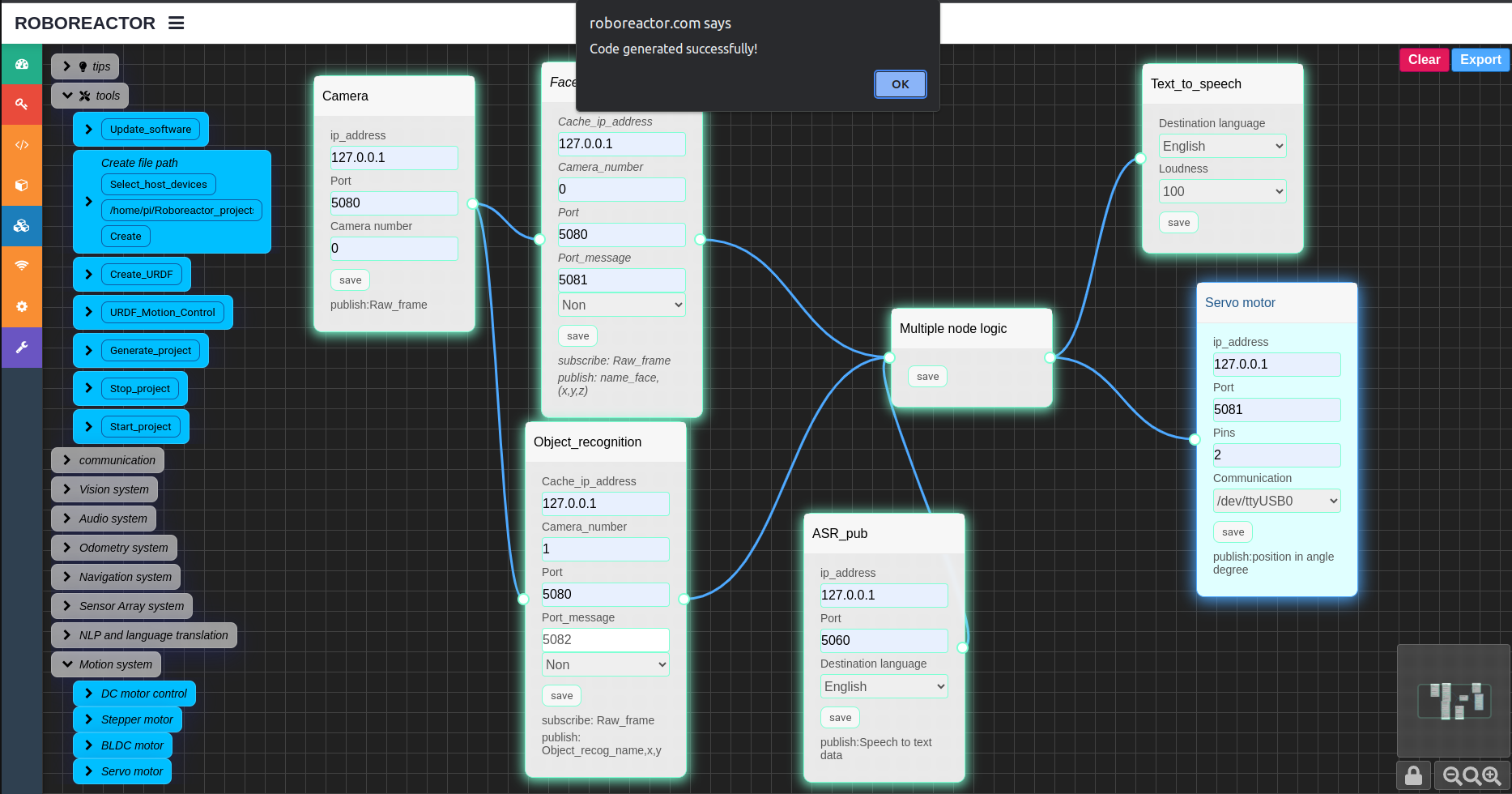Click the lightbulb icon in tips

(83, 66)
